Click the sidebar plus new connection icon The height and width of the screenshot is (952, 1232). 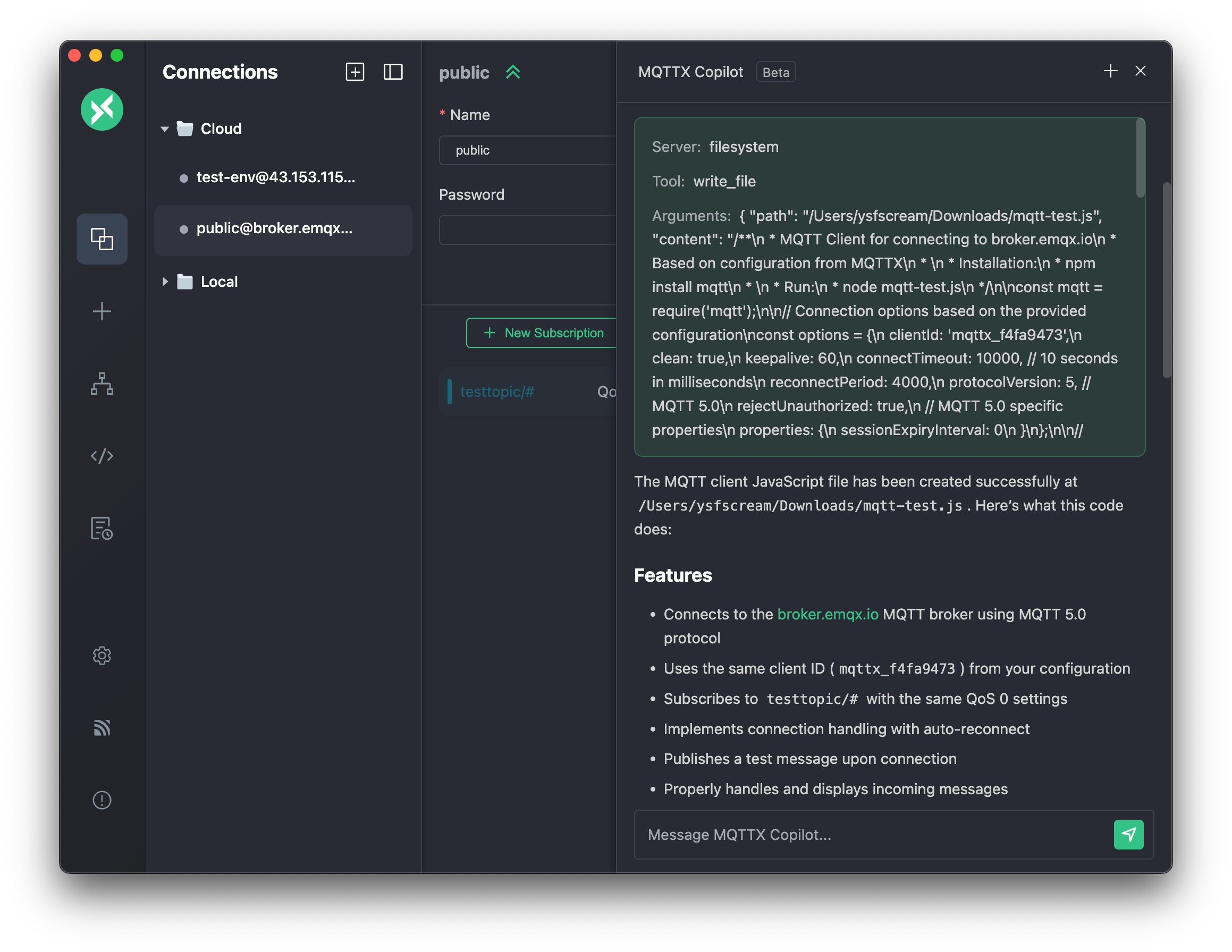[102, 311]
